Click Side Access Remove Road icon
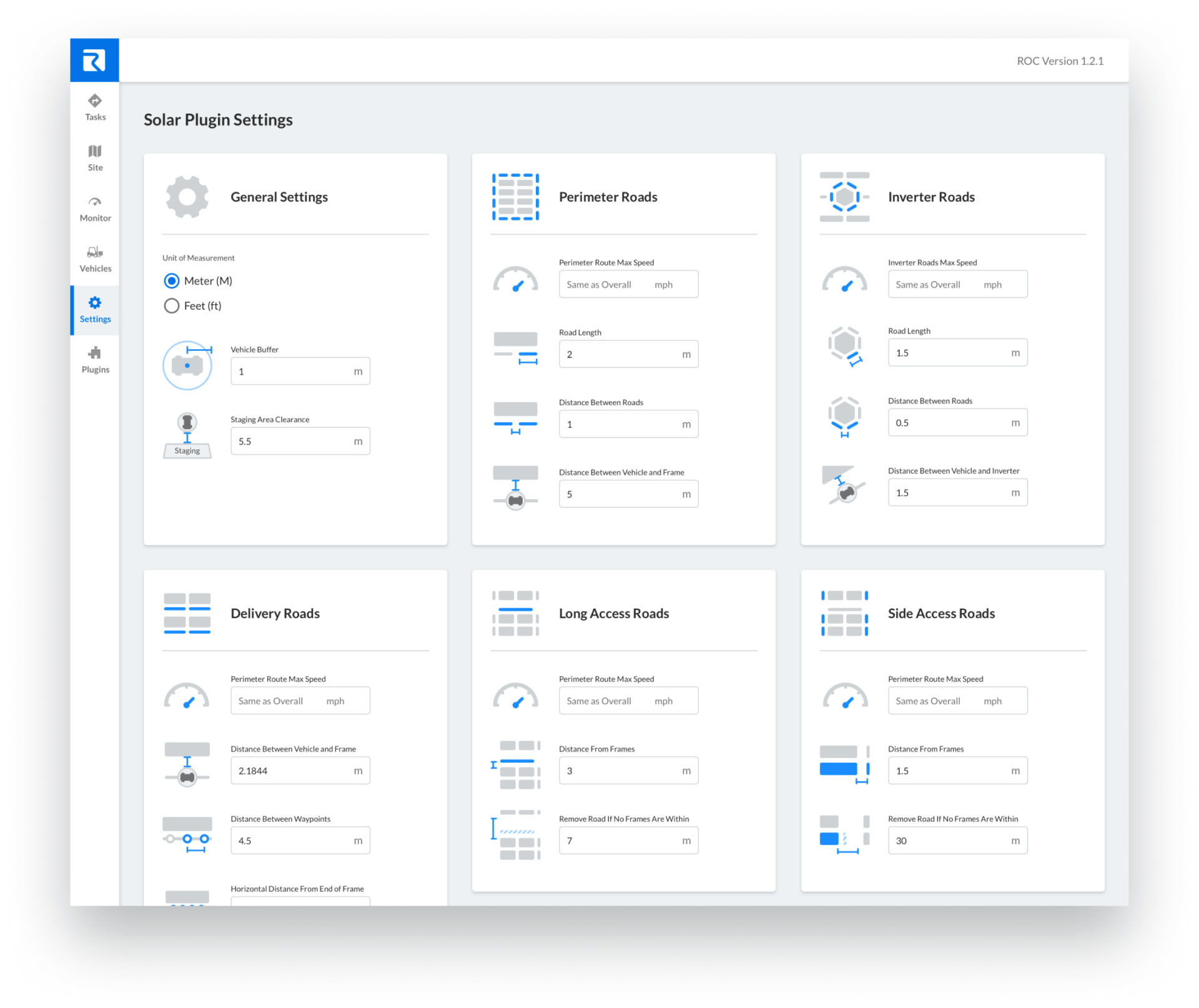This screenshot has height=1008, width=1199. (x=844, y=835)
